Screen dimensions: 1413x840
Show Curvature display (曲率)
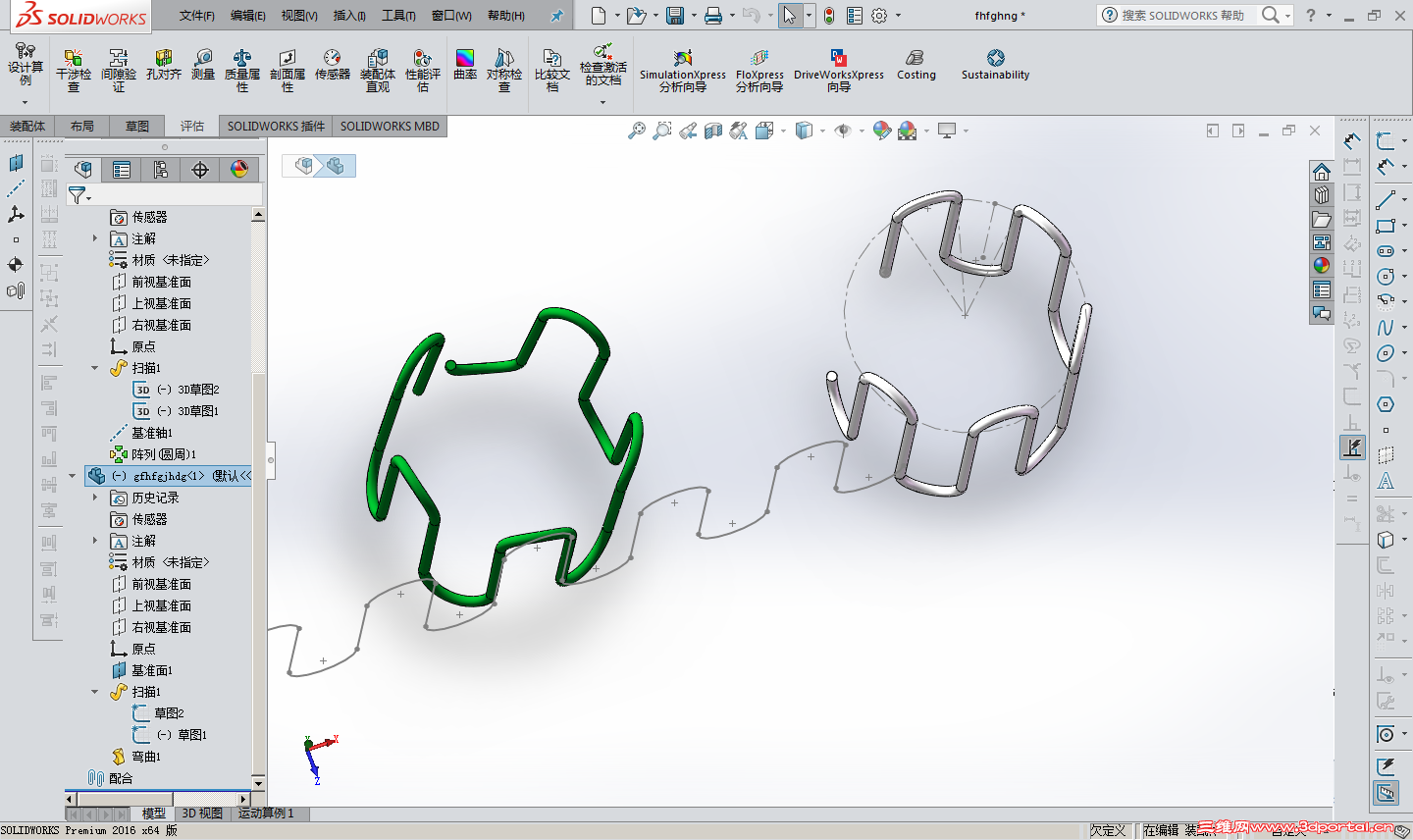point(465,65)
